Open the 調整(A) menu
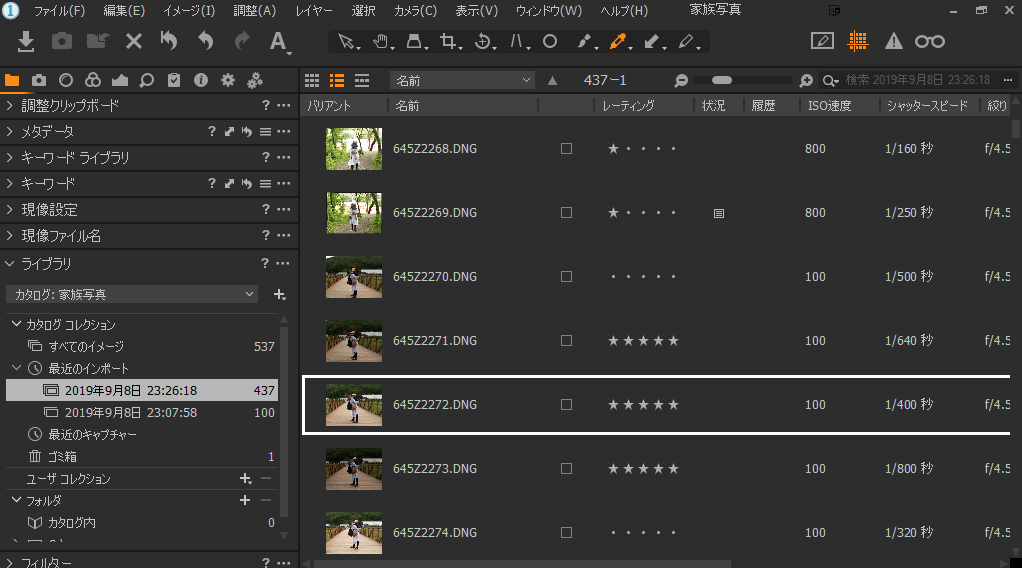Screen dimensions: 1022x568 pos(254,11)
